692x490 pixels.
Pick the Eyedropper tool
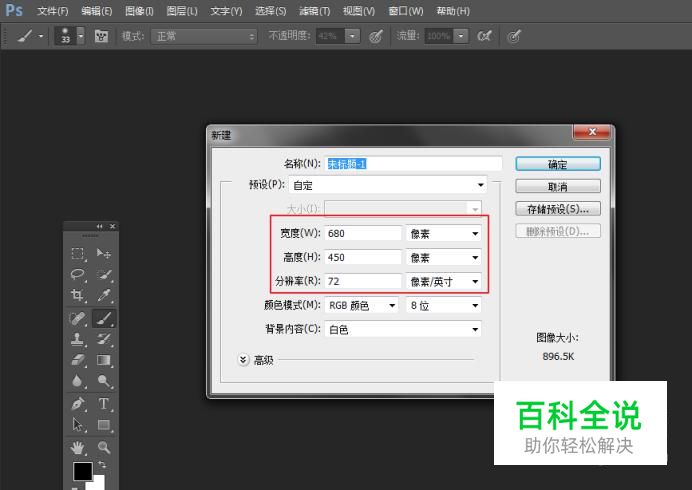[x=104, y=296]
